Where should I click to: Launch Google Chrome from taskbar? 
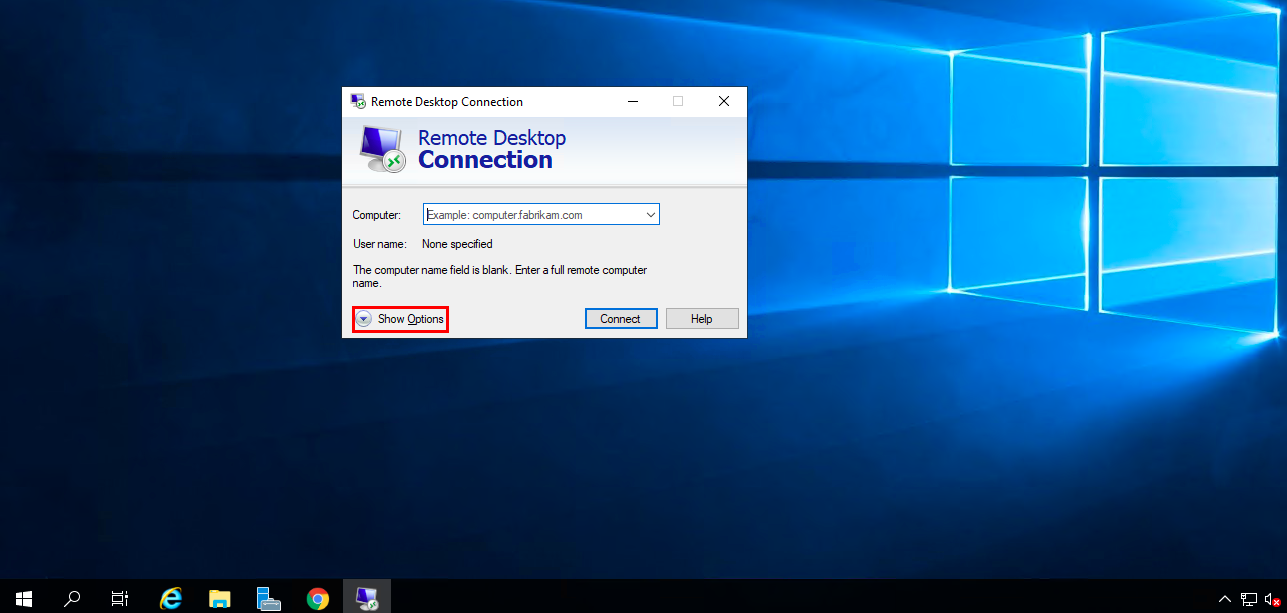tap(318, 599)
